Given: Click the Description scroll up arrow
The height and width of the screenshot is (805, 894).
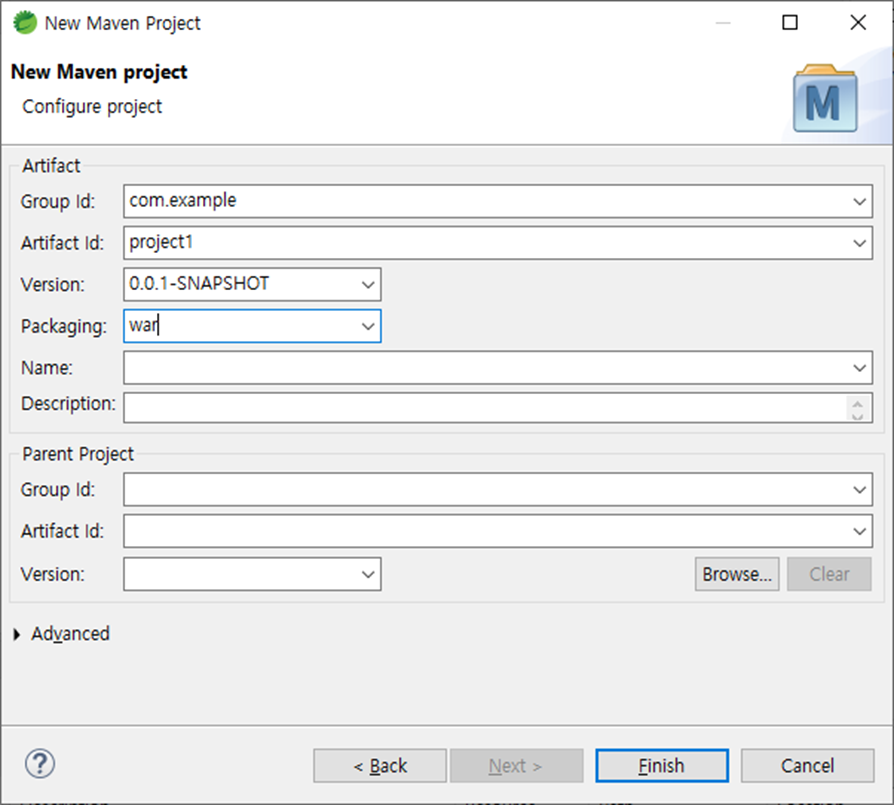Looking at the screenshot, I should point(858,402).
